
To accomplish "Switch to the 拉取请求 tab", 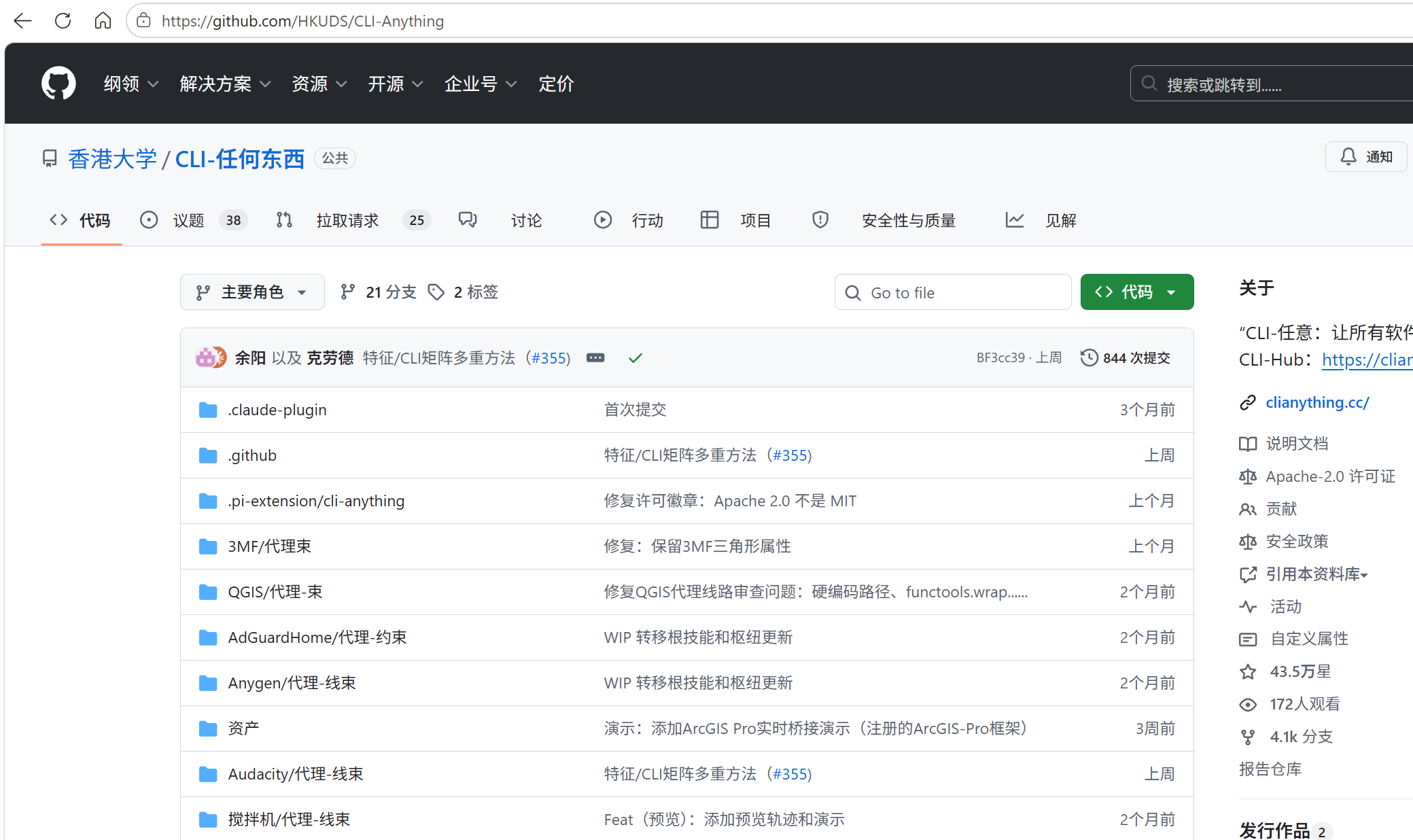I will click(x=353, y=220).
